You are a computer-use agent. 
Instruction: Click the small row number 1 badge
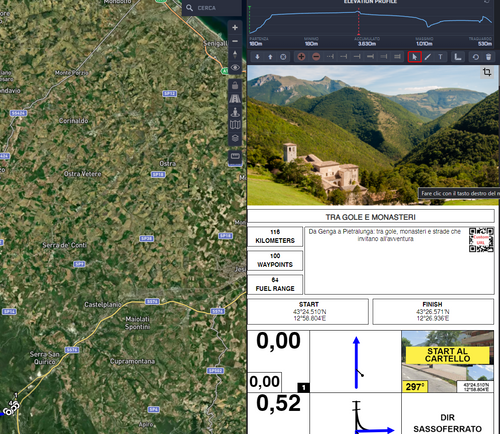pos(303,388)
